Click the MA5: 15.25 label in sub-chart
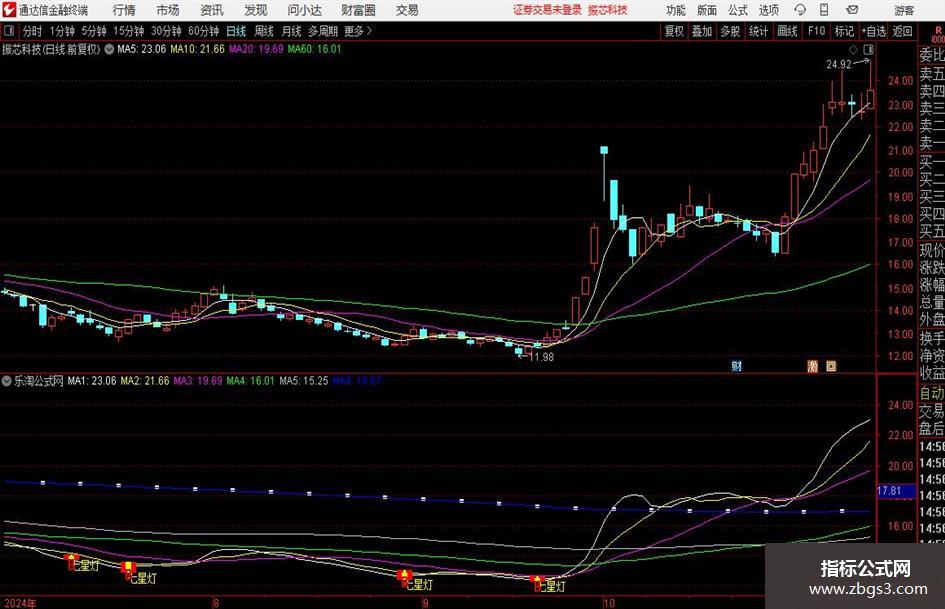 click(x=304, y=381)
